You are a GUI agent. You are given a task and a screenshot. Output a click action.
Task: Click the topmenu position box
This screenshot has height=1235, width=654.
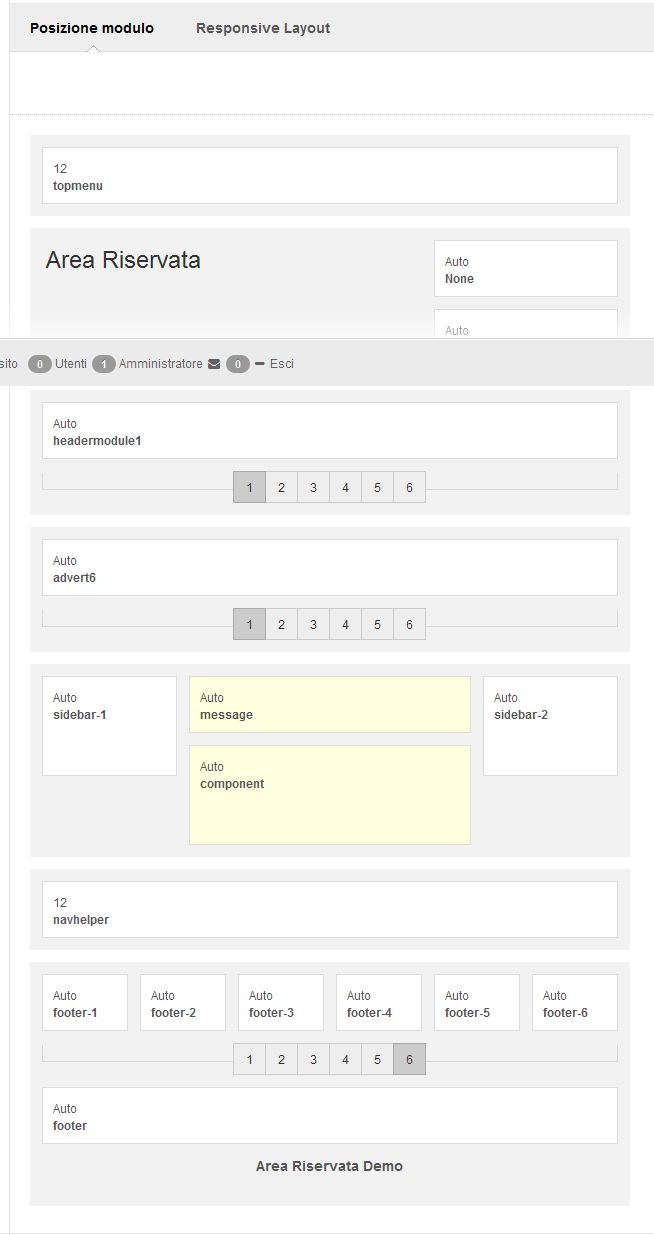pyautogui.click(x=328, y=176)
